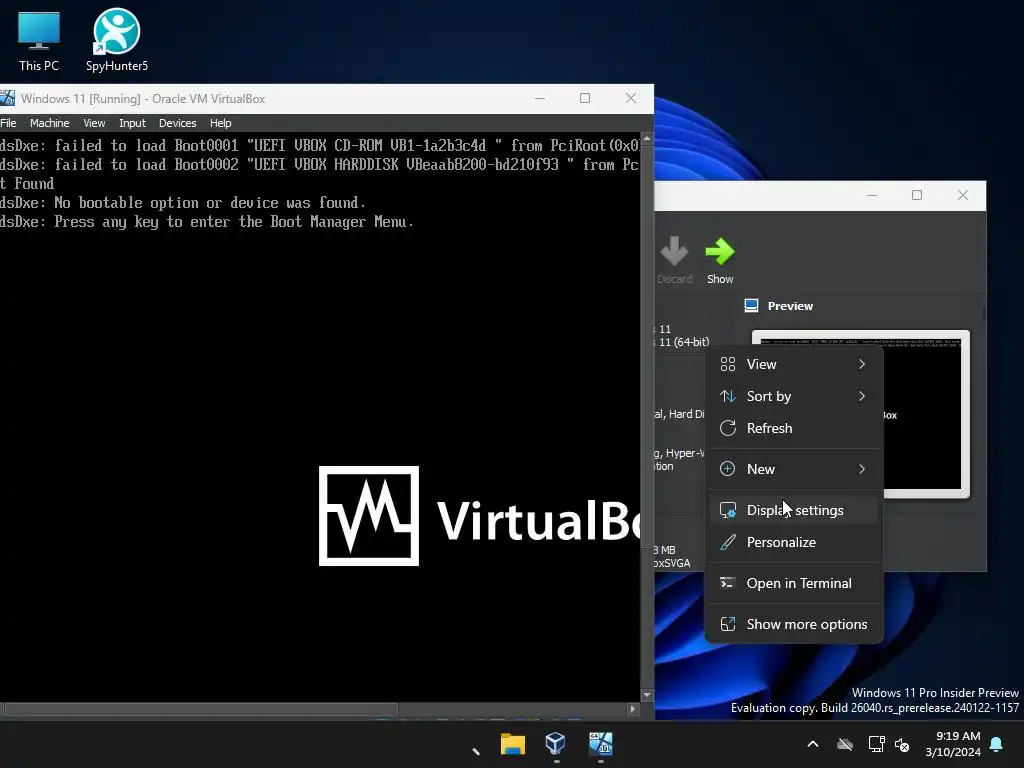This screenshot has height=768, width=1024.
Task: Maximize the VirtualBox Manager window
Action: pos(917,195)
